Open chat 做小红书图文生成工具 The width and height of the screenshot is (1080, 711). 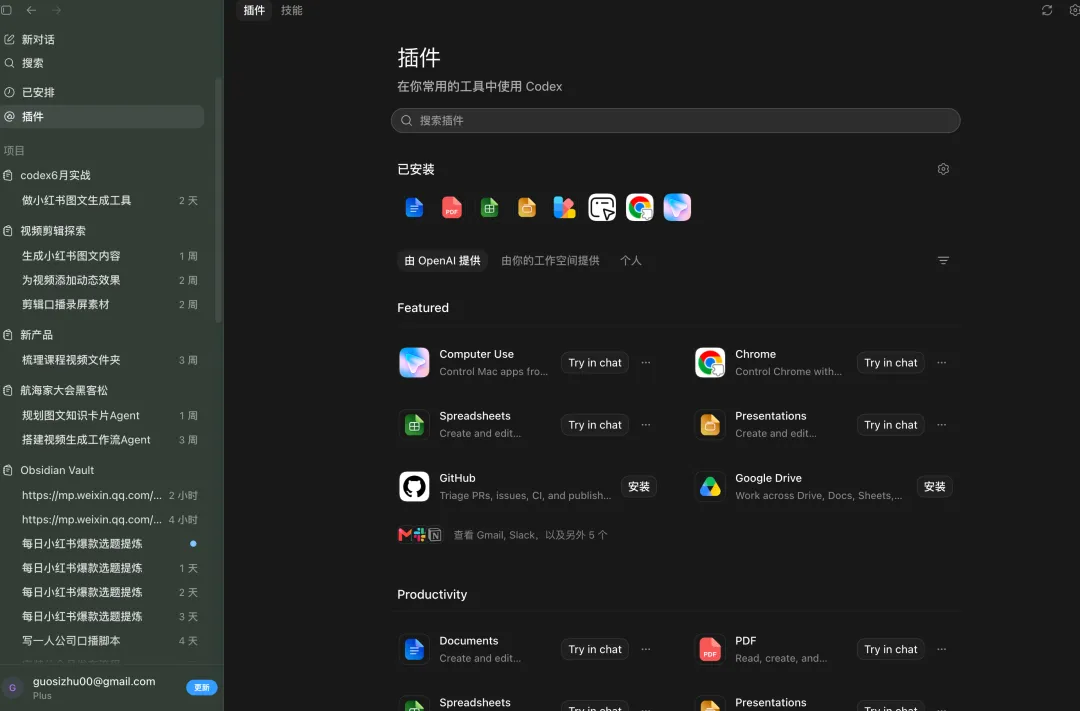point(102,200)
